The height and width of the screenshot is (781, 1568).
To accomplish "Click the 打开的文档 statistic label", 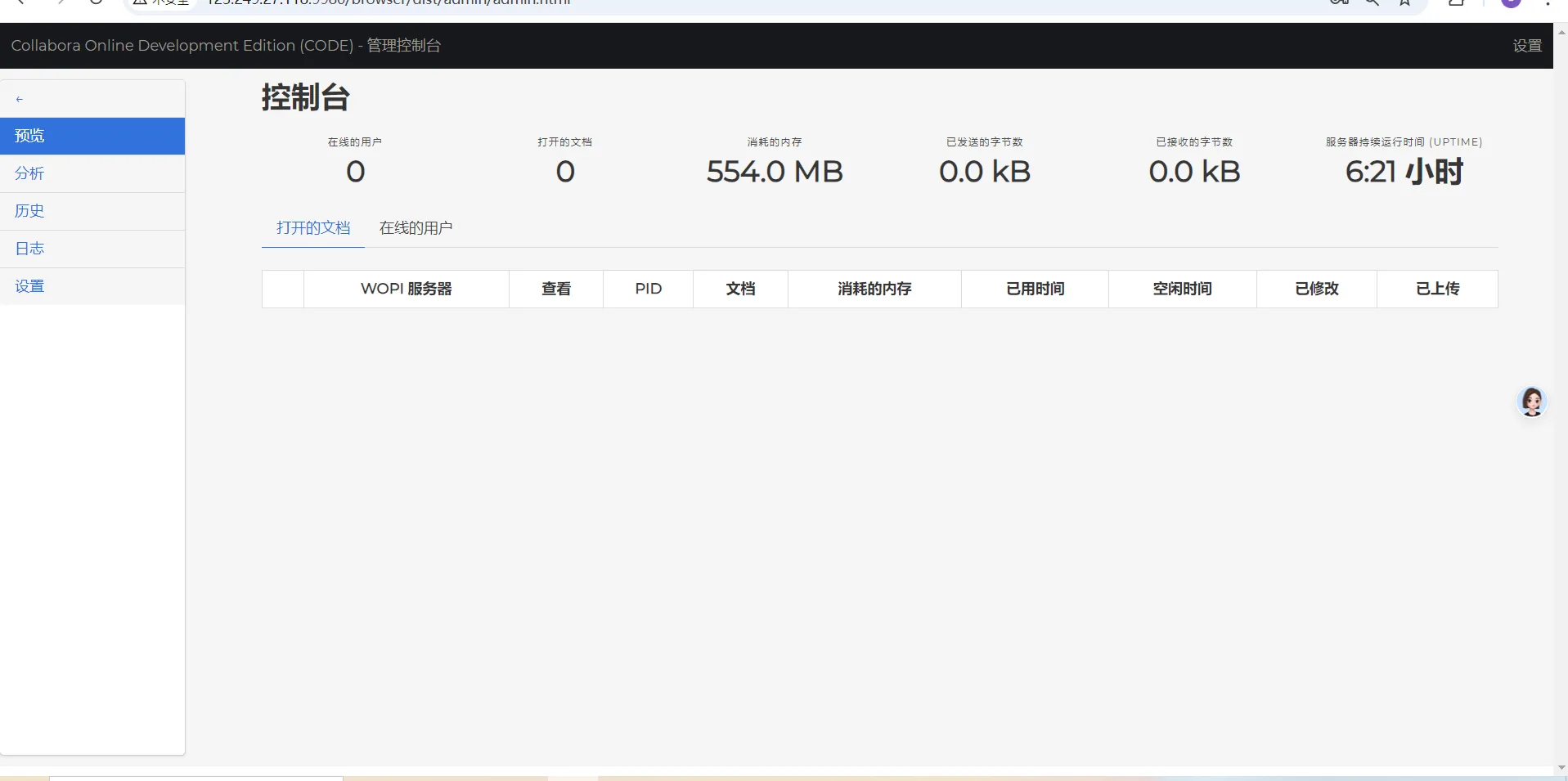I will tap(565, 142).
